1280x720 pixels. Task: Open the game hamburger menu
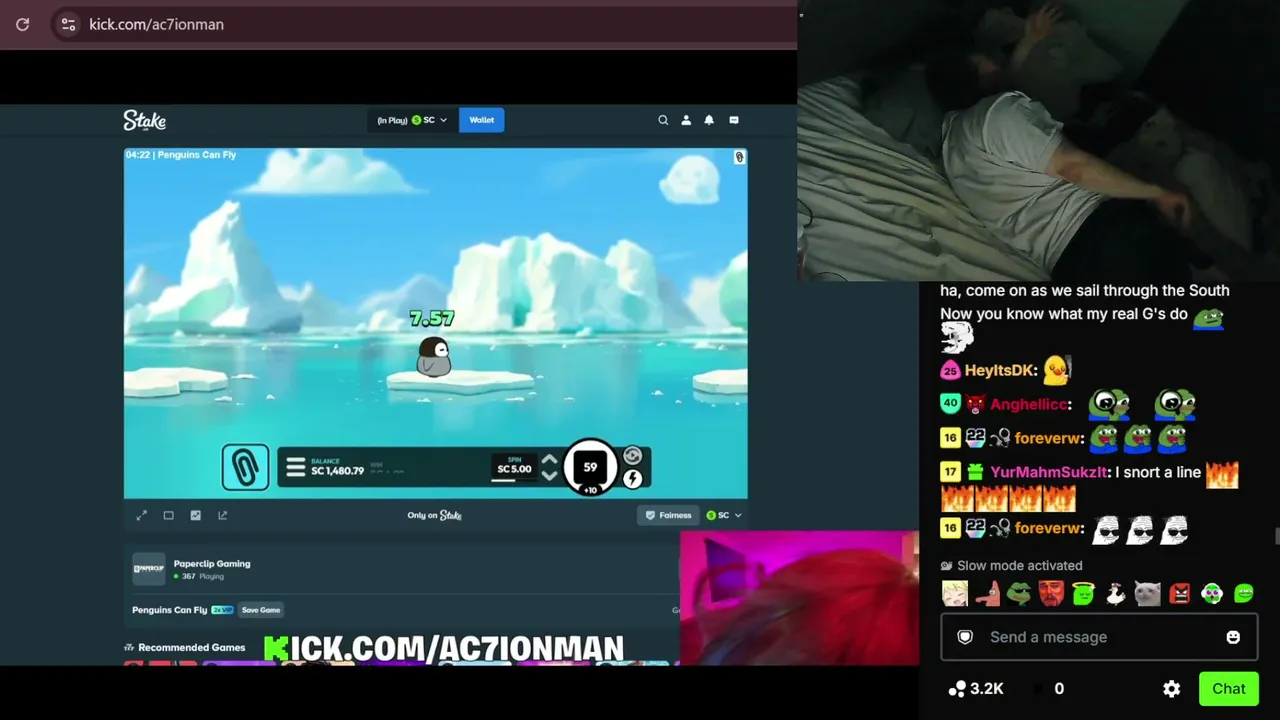click(x=295, y=467)
